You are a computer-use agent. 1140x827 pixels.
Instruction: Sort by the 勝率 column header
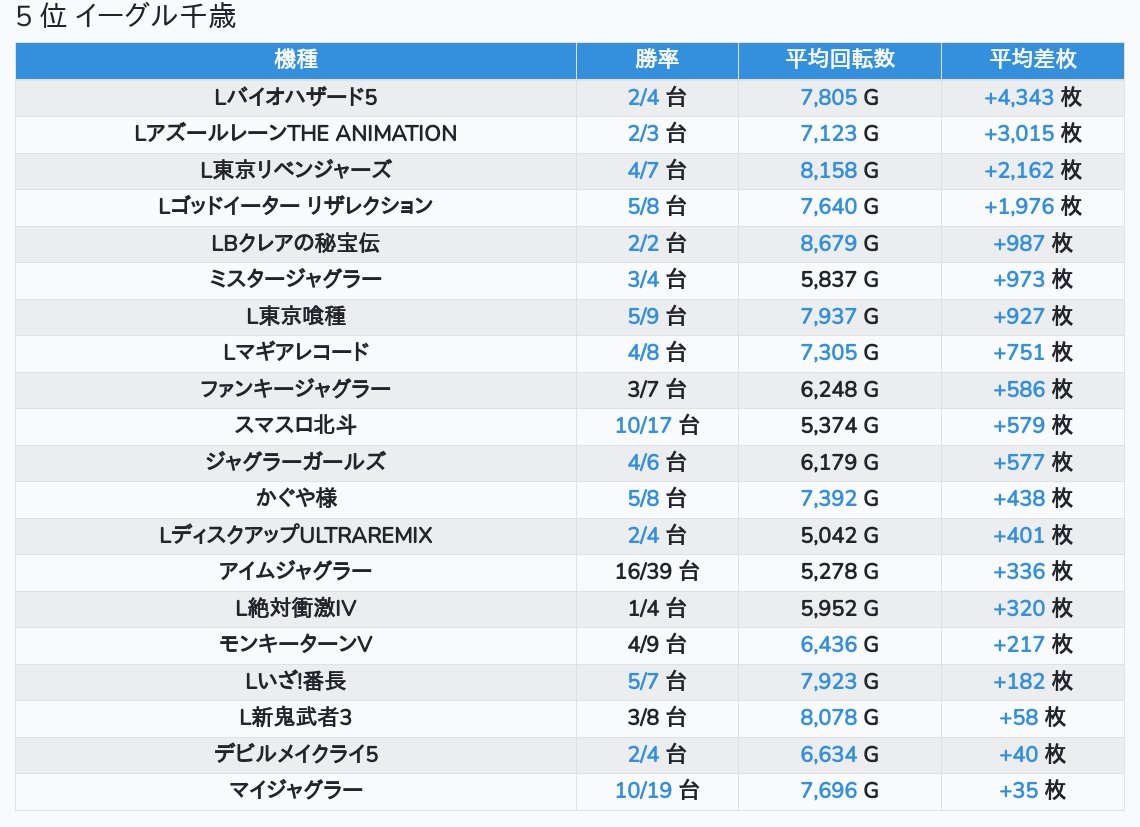657,59
